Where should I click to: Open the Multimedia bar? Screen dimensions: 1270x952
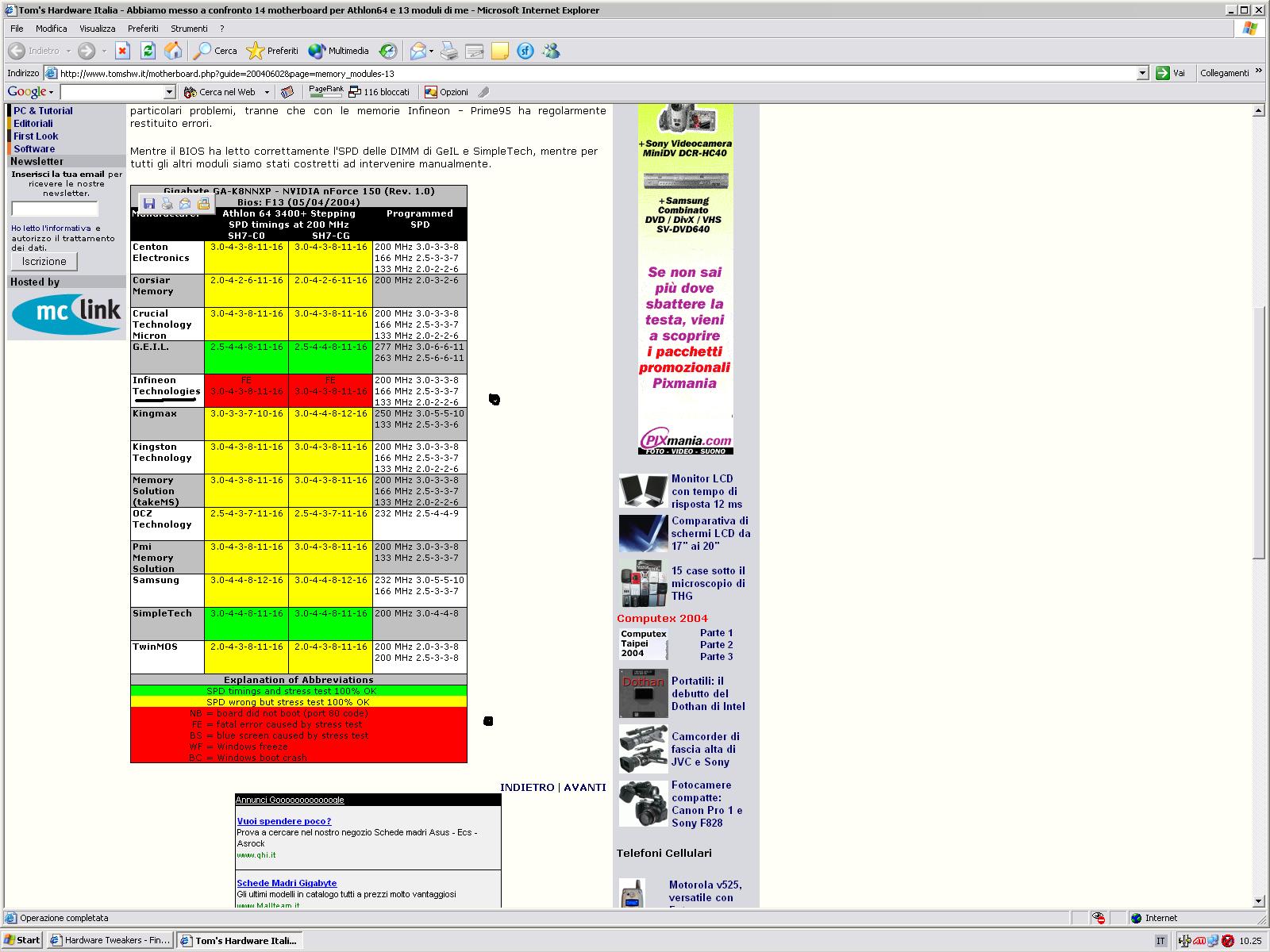coord(339,51)
